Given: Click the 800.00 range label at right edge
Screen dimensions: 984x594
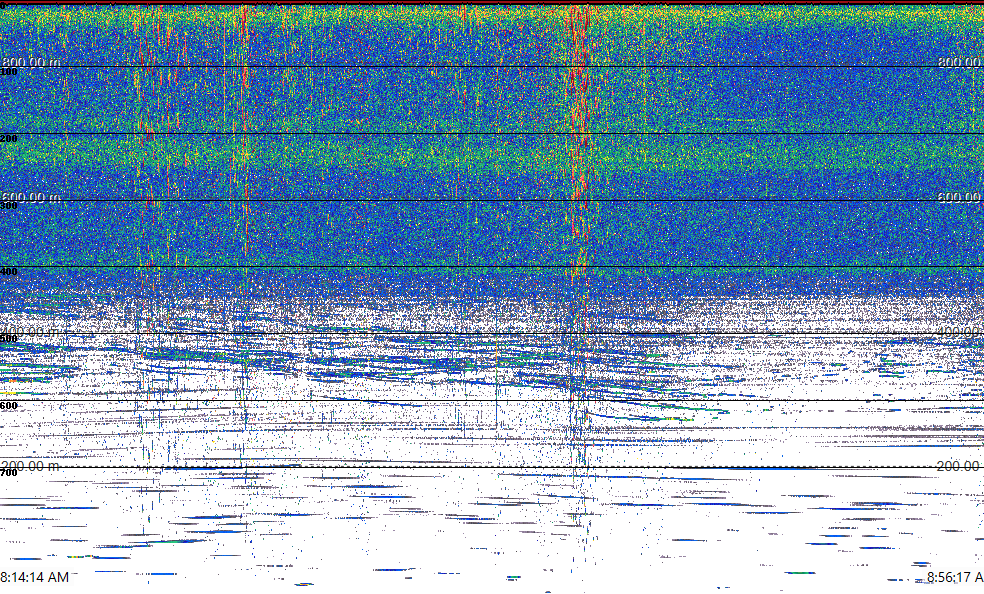Looking at the screenshot, I should click(x=960, y=62).
